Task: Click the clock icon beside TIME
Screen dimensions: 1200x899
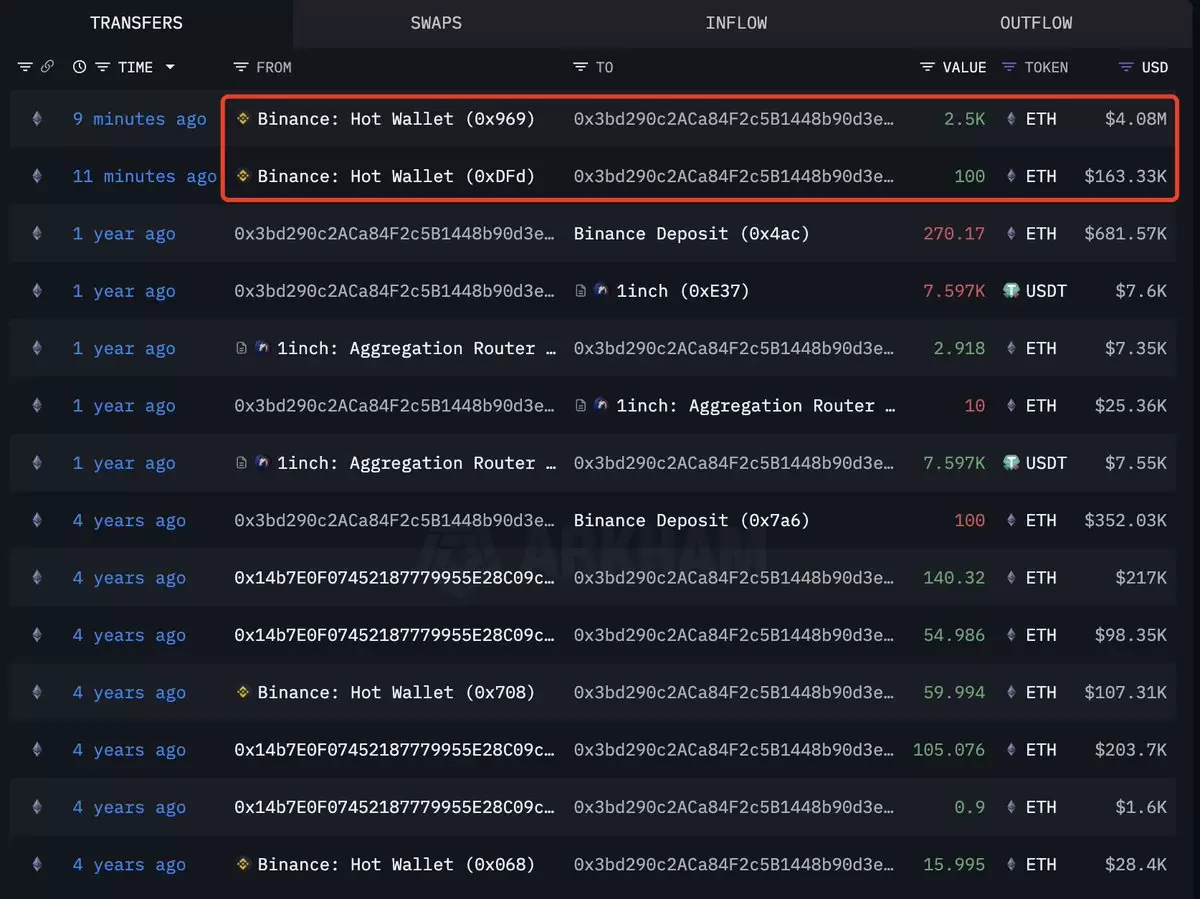Action: click(80, 67)
